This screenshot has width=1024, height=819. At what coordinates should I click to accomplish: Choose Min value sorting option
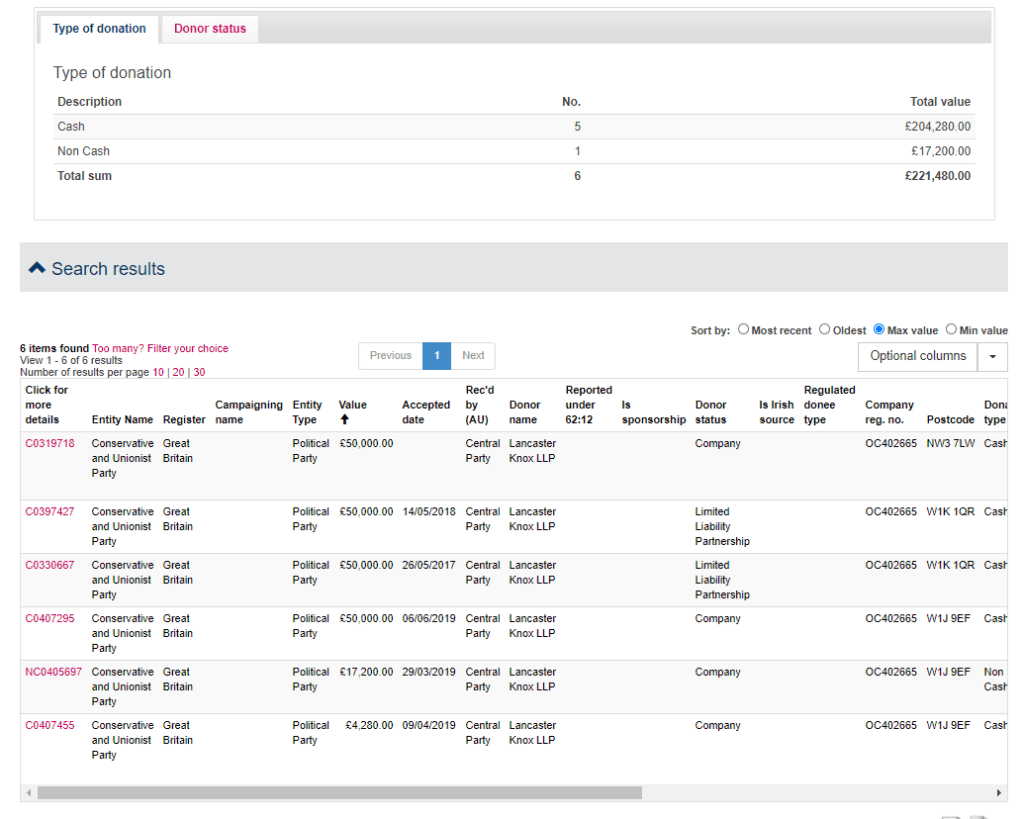[950, 330]
